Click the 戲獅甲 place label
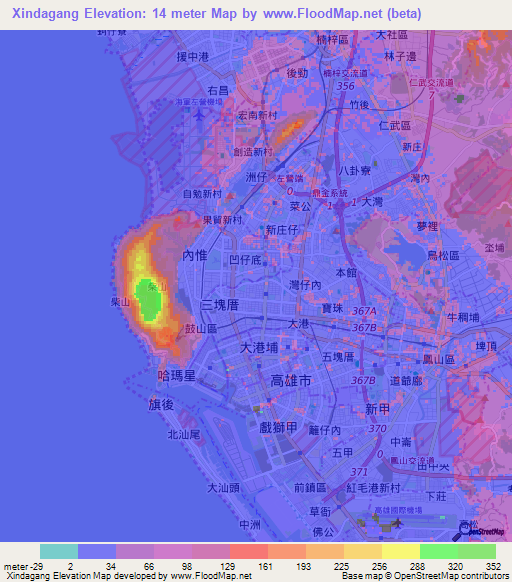Image resolution: width=512 pixels, height=582 pixels. pos(278,428)
